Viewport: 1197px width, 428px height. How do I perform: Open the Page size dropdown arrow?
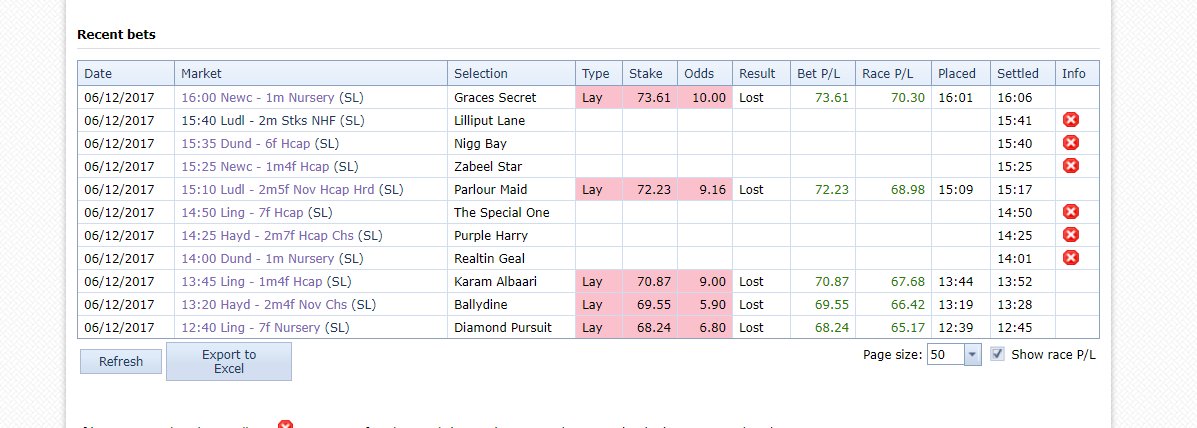[x=973, y=355]
